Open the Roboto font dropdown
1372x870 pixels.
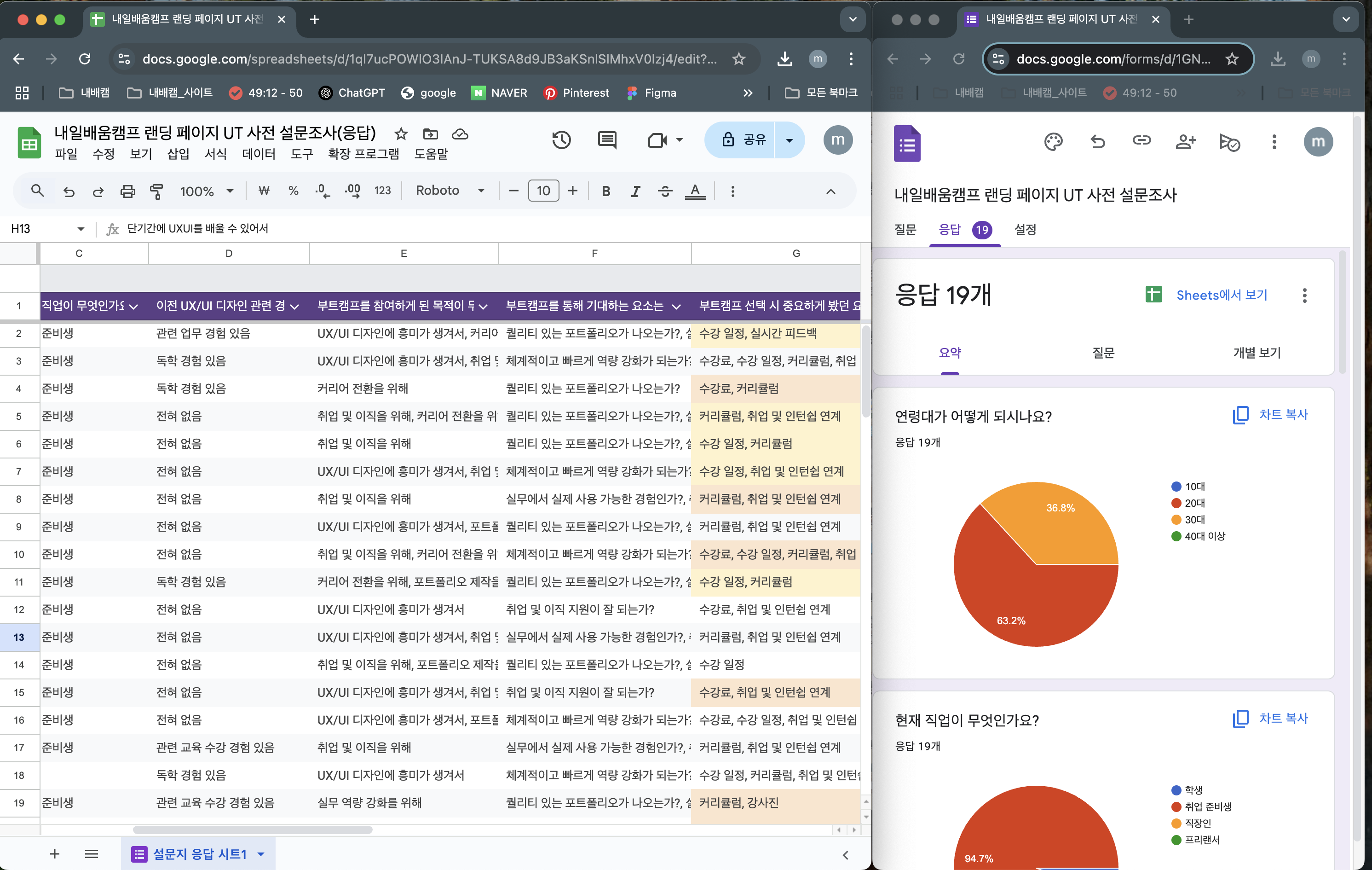pyautogui.click(x=450, y=191)
